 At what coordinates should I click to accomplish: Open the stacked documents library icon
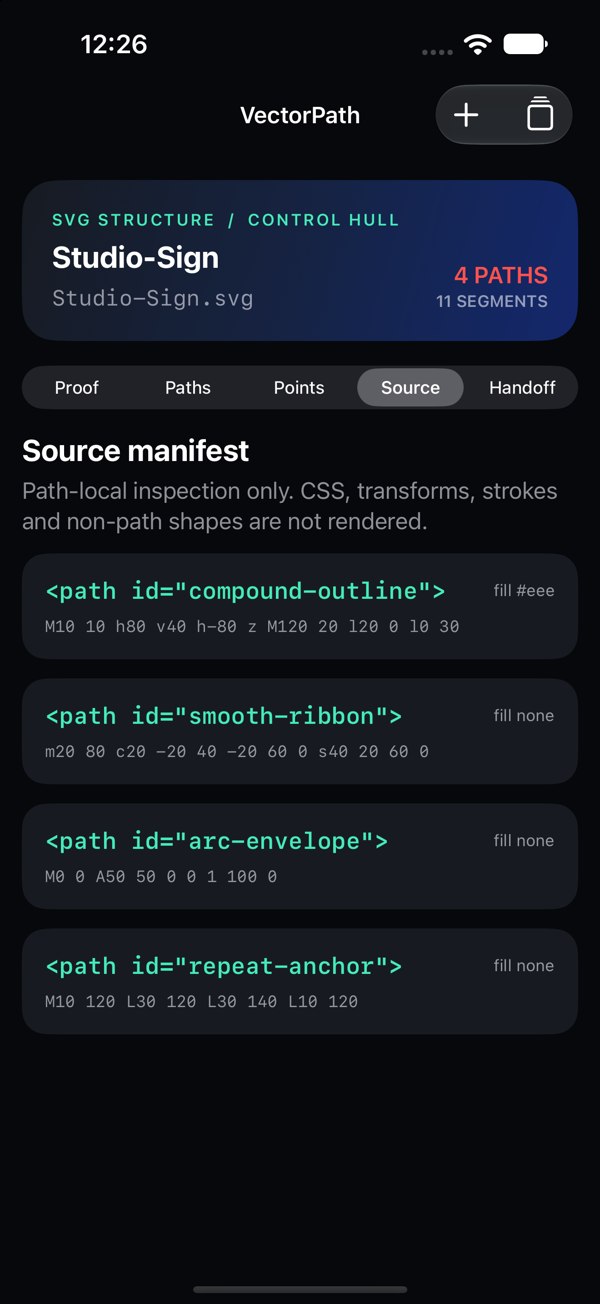[540, 114]
